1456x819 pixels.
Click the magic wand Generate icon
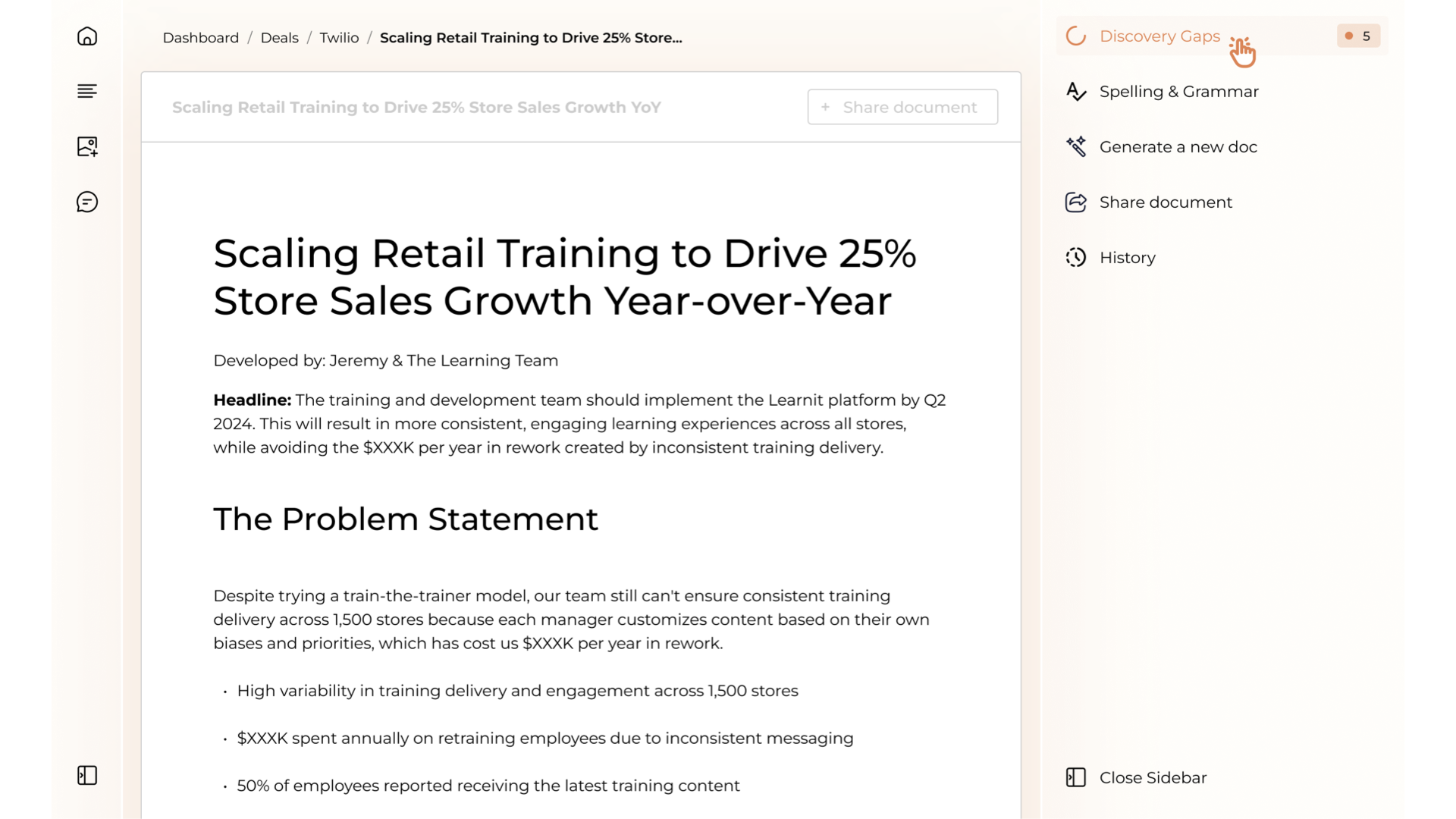(x=1075, y=146)
